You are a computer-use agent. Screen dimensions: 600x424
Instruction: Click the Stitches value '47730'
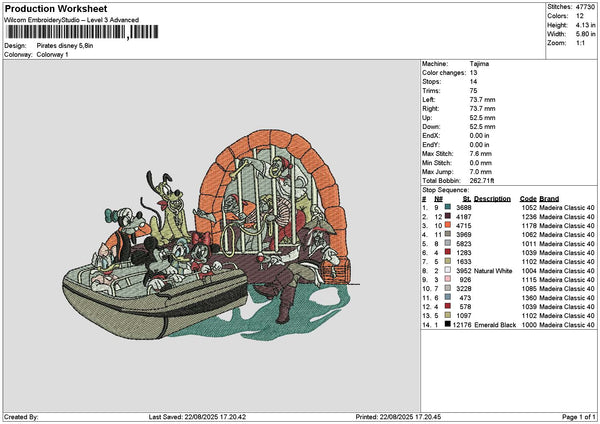coord(585,7)
